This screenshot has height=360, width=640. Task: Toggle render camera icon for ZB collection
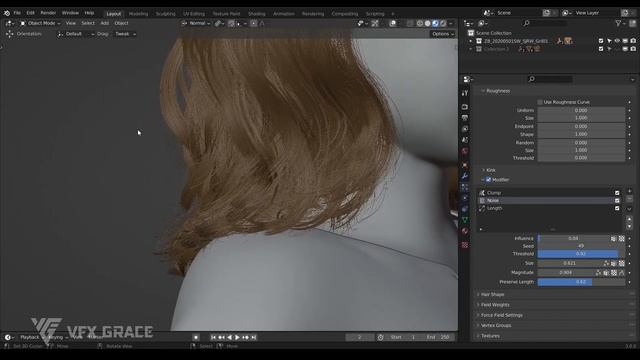pyautogui.click(x=633, y=41)
